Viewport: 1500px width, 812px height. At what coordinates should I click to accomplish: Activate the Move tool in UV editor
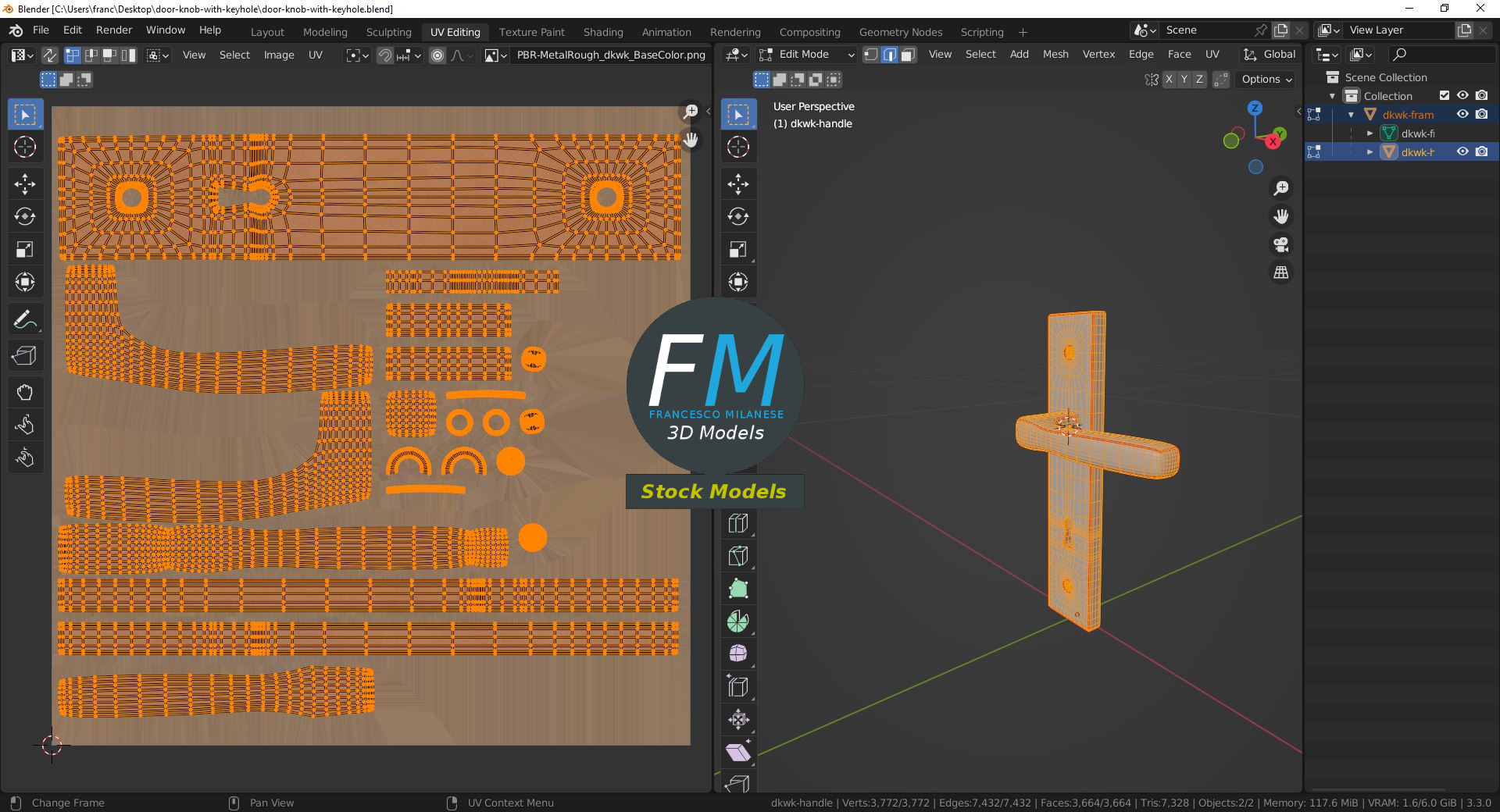(x=25, y=184)
